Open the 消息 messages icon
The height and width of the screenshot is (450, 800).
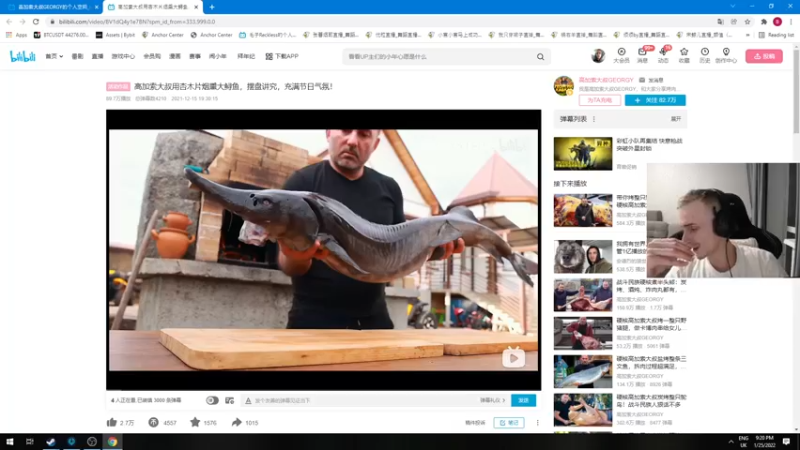click(642, 55)
